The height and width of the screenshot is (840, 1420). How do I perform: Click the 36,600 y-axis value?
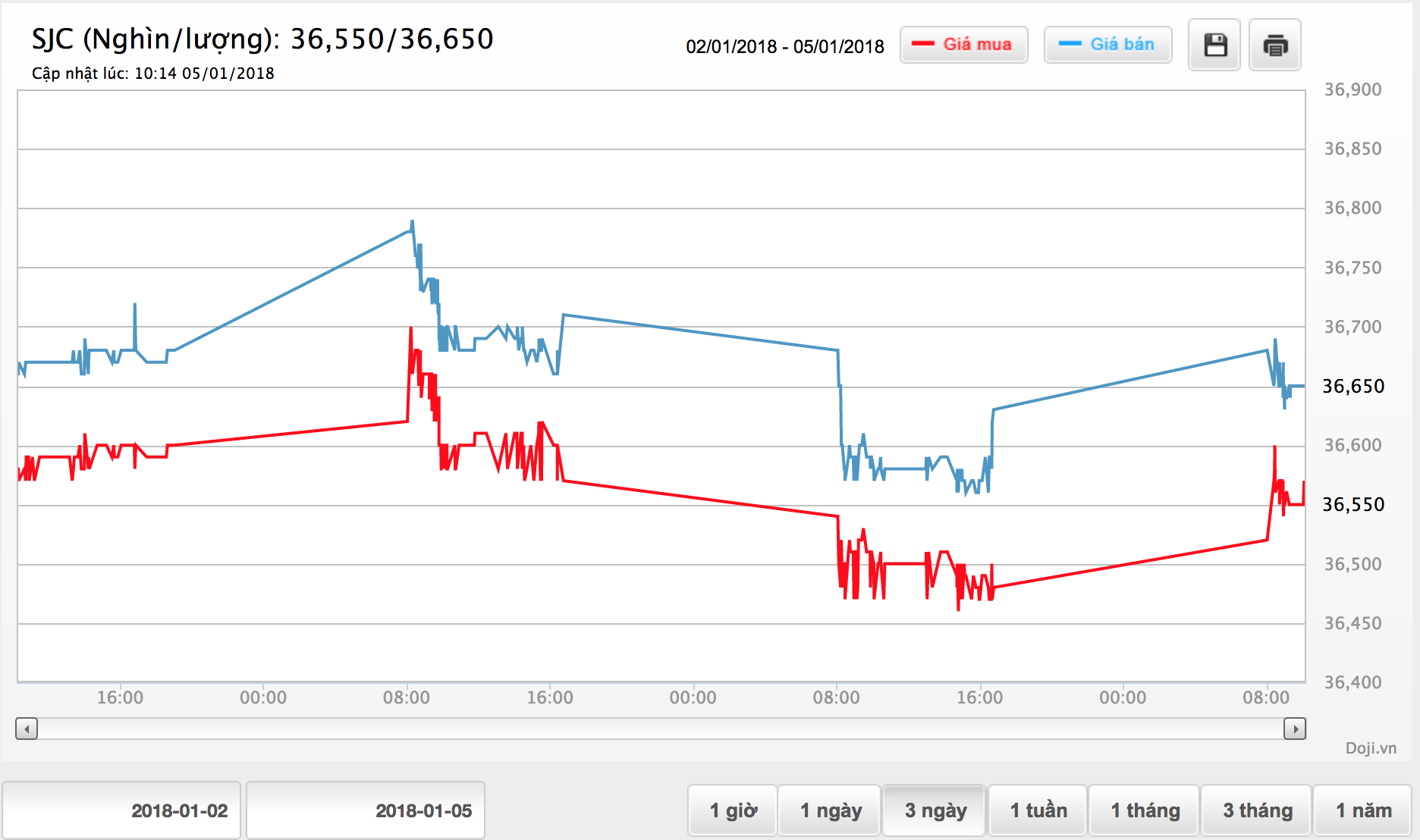(x=1352, y=445)
